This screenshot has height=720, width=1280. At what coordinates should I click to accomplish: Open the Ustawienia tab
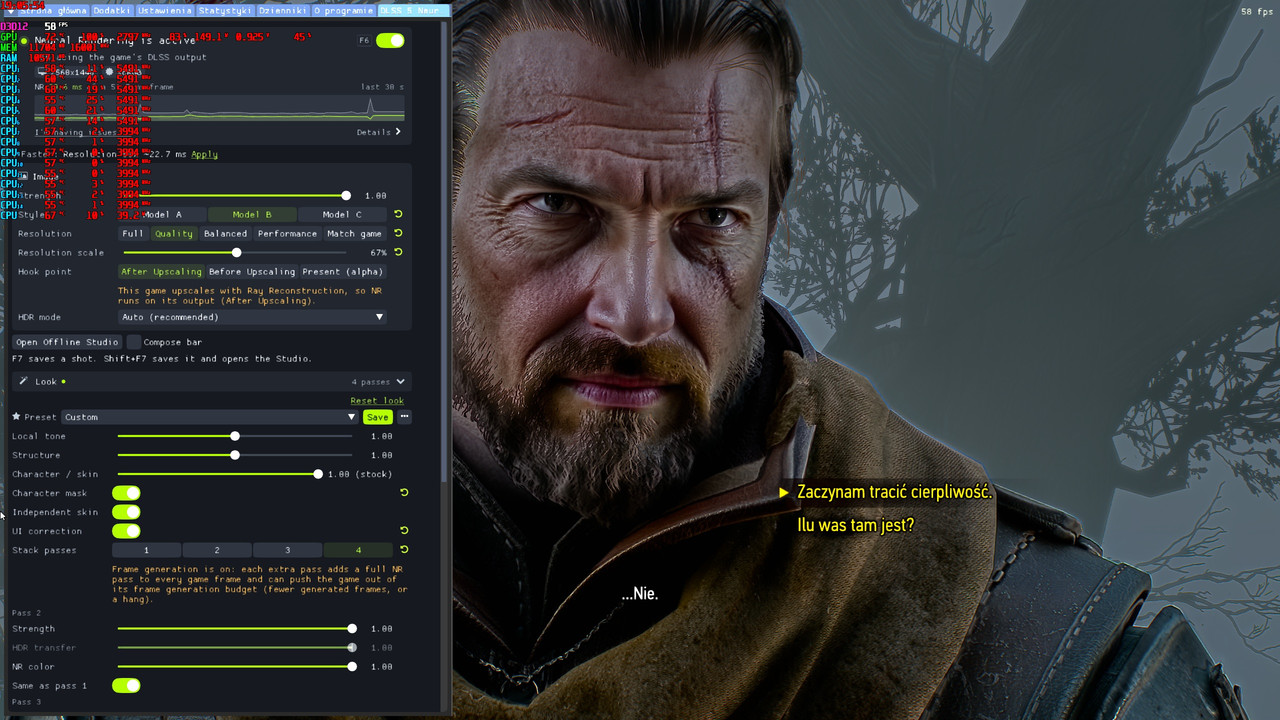pyautogui.click(x=163, y=10)
